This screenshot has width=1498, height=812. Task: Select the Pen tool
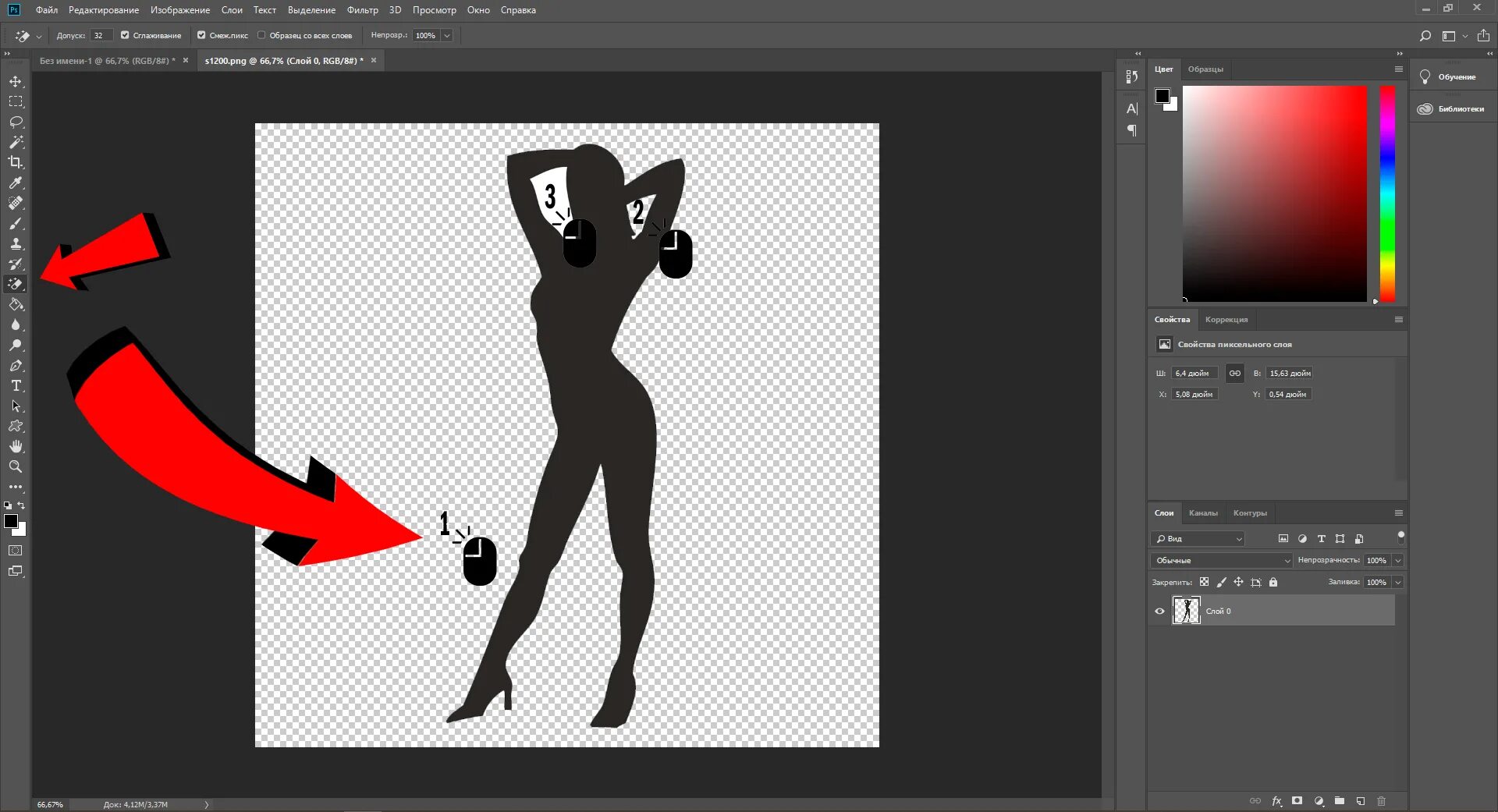point(16,366)
